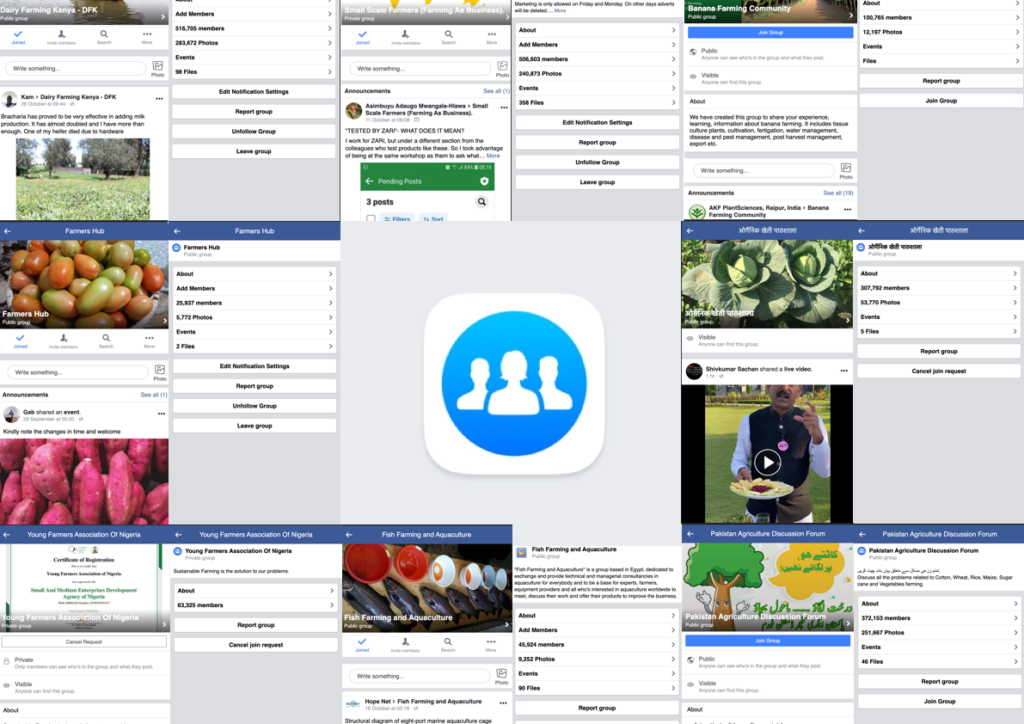This screenshot has width=1024, height=724.
Task: Click the blue Join Group button under Banana Farming Community
Action: click(x=770, y=33)
